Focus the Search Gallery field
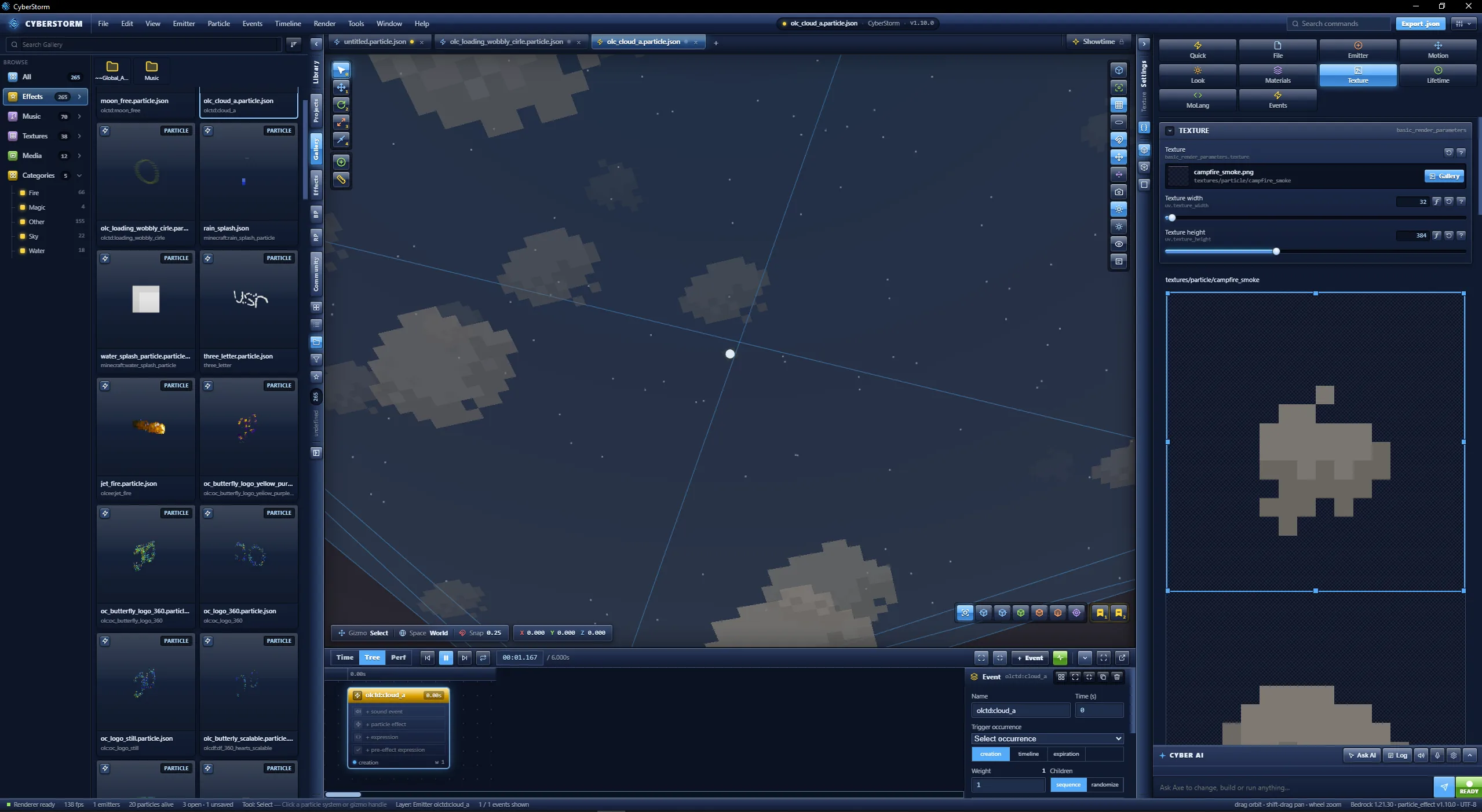Screen dimensions: 1482x812 [x=144, y=45]
